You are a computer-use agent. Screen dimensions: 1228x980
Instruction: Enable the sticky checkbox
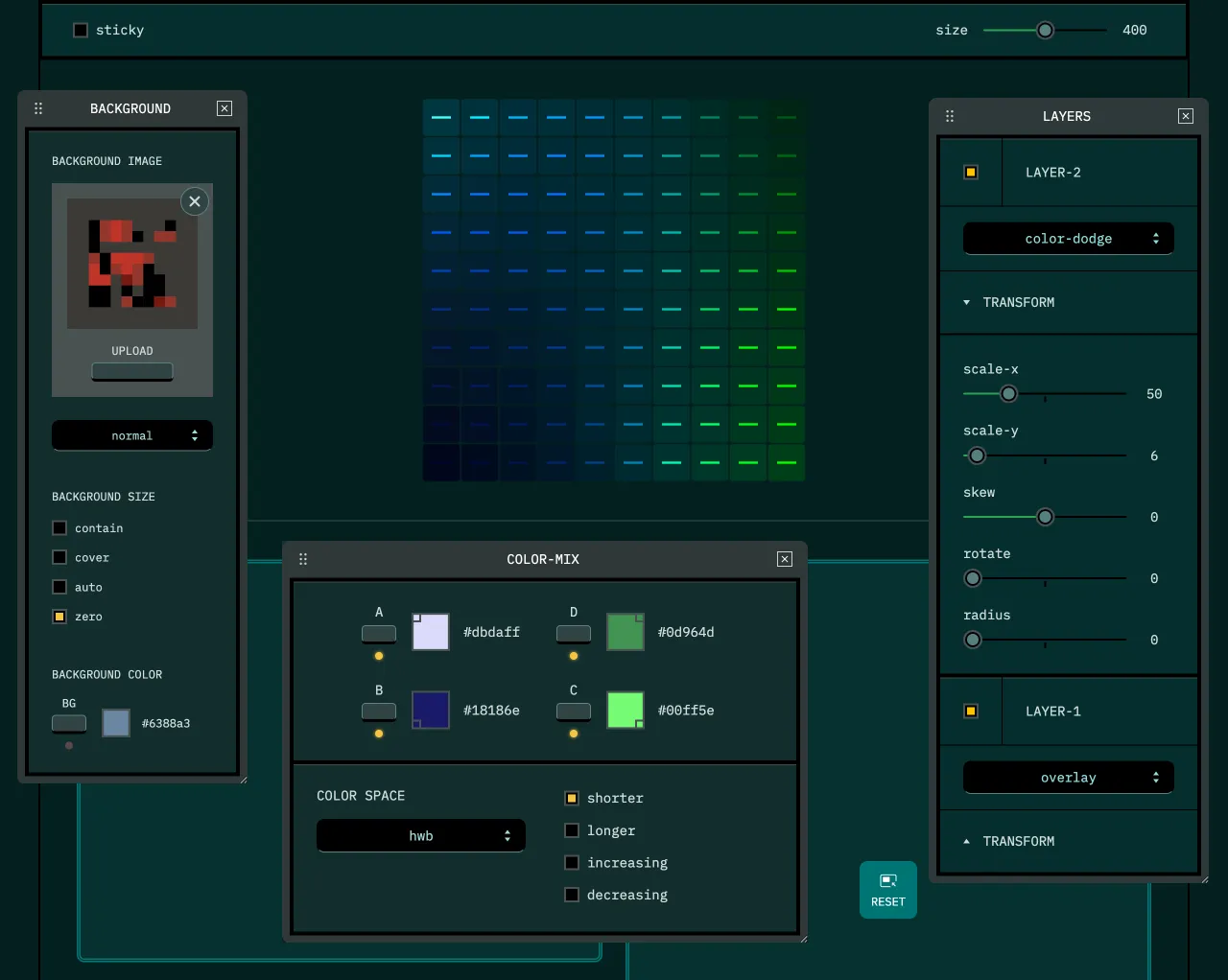[x=81, y=30]
